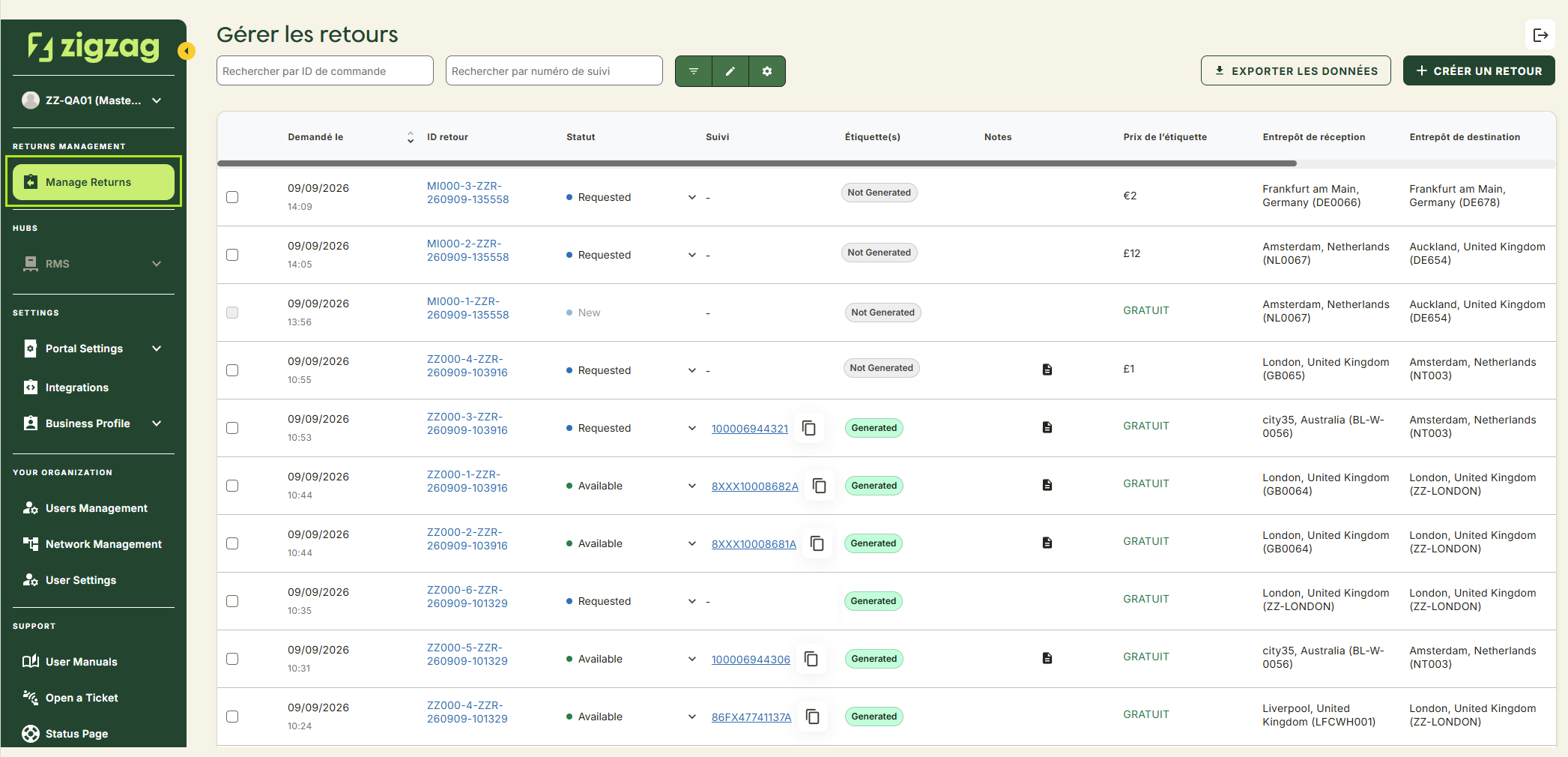This screenshot has height=757, width=1568.
Task: Click the zigzag logo
Action: coord(94,46)
